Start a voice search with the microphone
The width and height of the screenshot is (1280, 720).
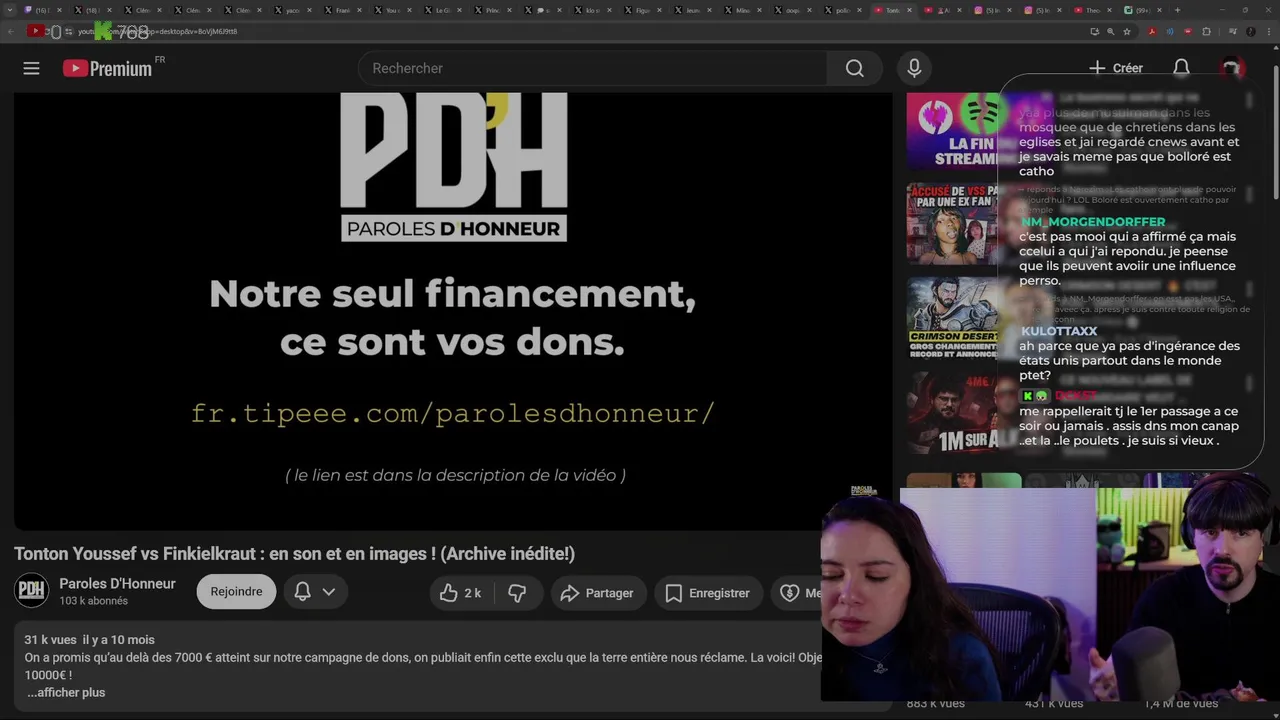click(914, 68)
